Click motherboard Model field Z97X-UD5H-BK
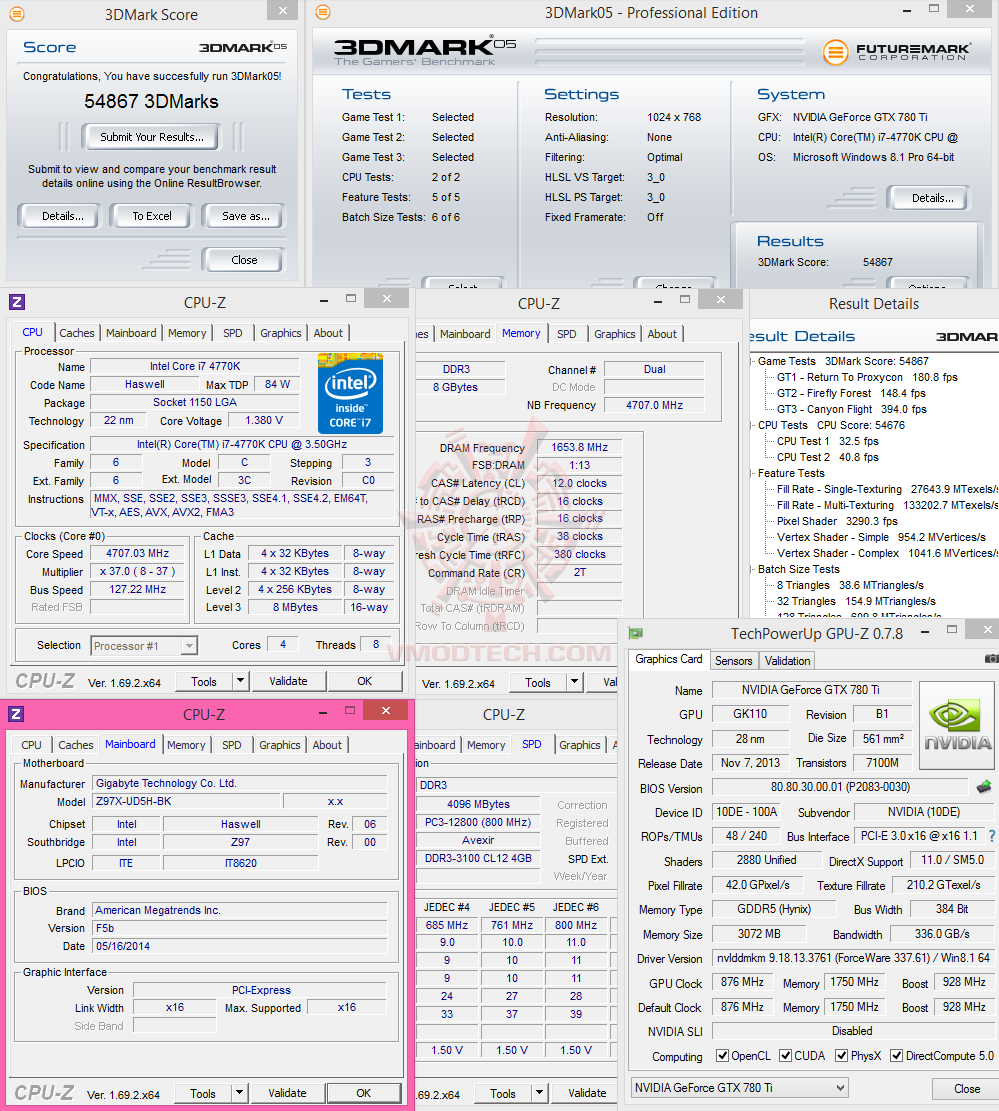Screen dimensions: 999x1111 (x=187, y=801)
